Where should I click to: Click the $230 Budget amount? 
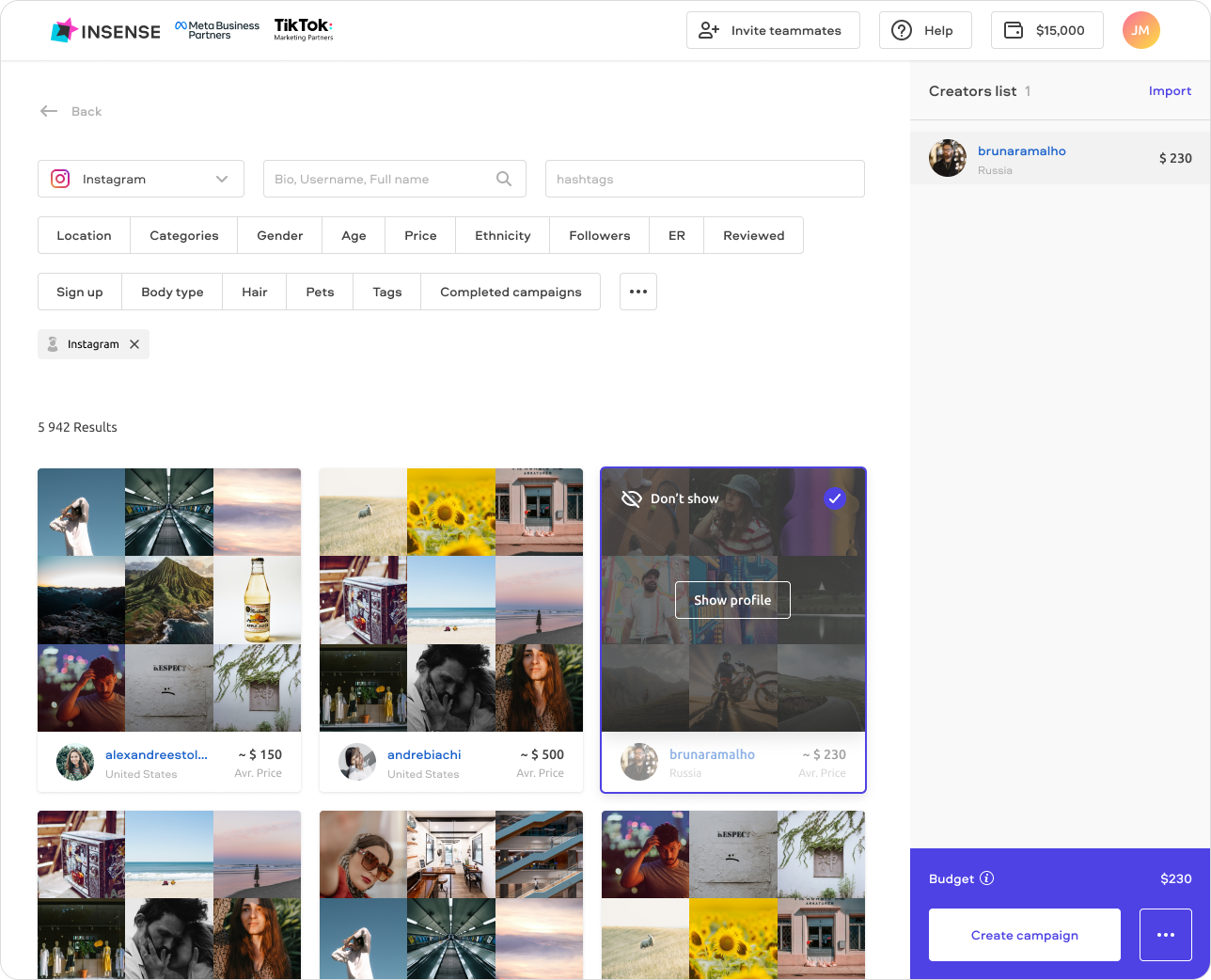click(x=1176, y=878)
